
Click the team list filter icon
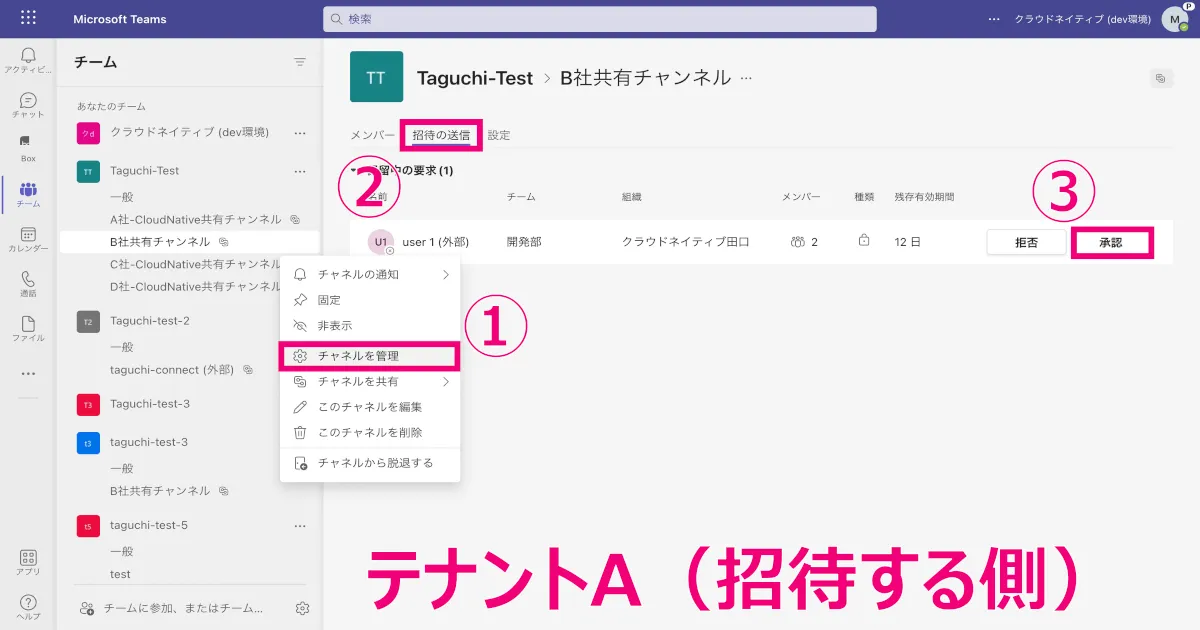(299, 62)
